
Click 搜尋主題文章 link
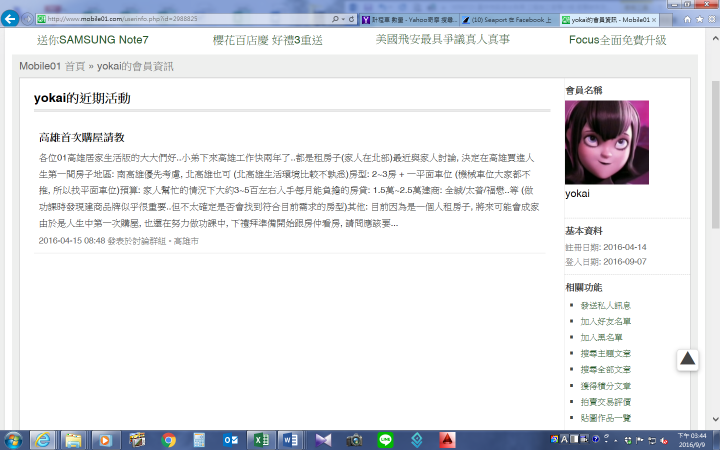click(605, 354)
